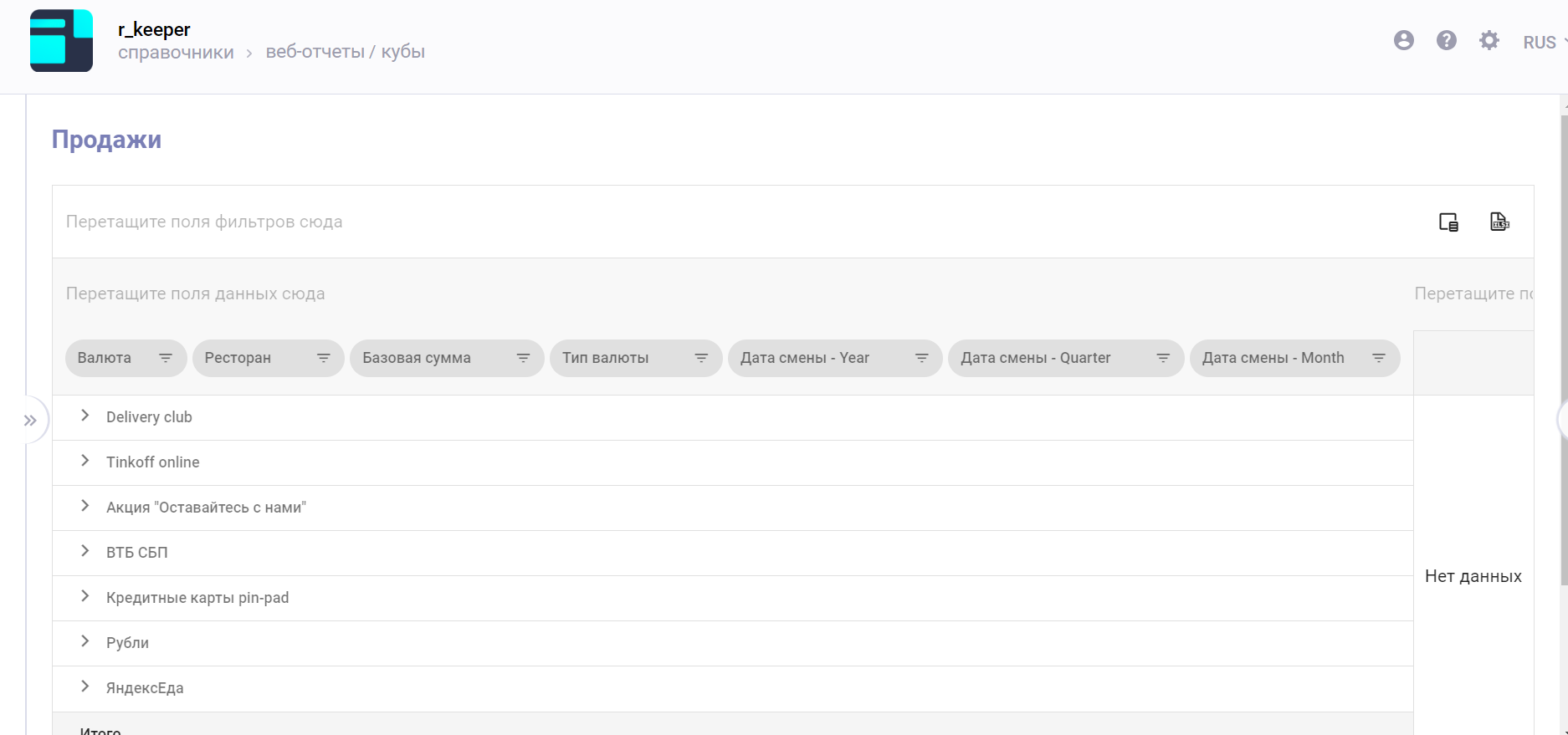Screen dimensions: 1568x735
Task: Go to справочники breadcrumb
Action: pyautogui.click(x=176, y=53)
